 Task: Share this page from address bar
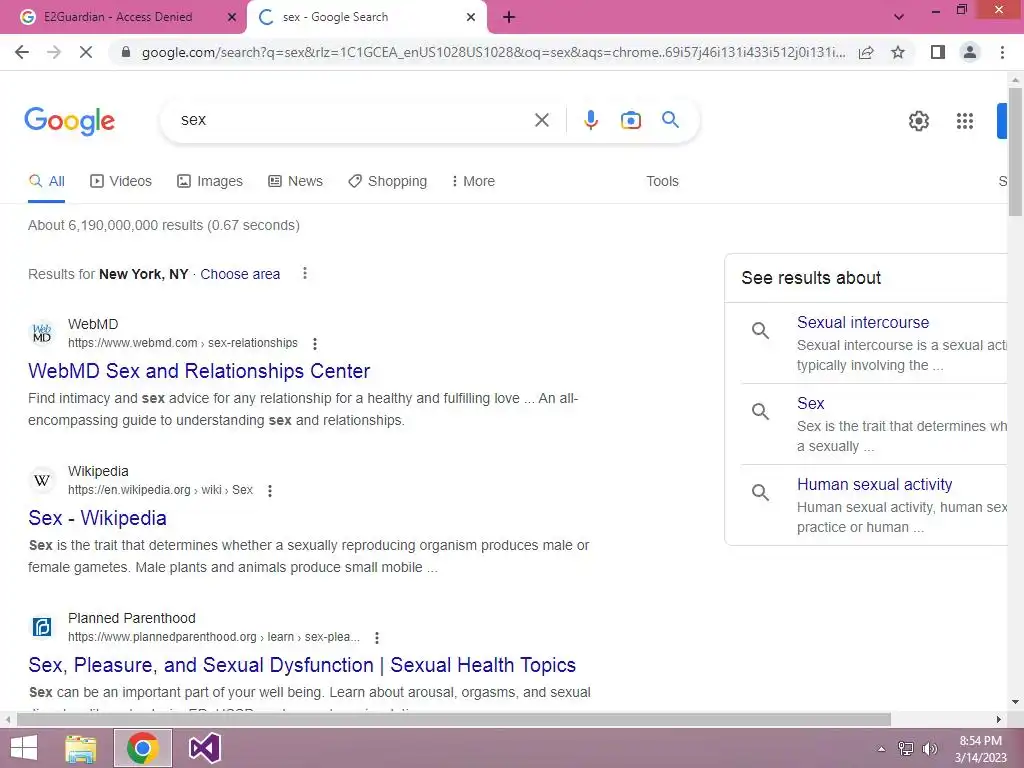(x=866, y=52)
